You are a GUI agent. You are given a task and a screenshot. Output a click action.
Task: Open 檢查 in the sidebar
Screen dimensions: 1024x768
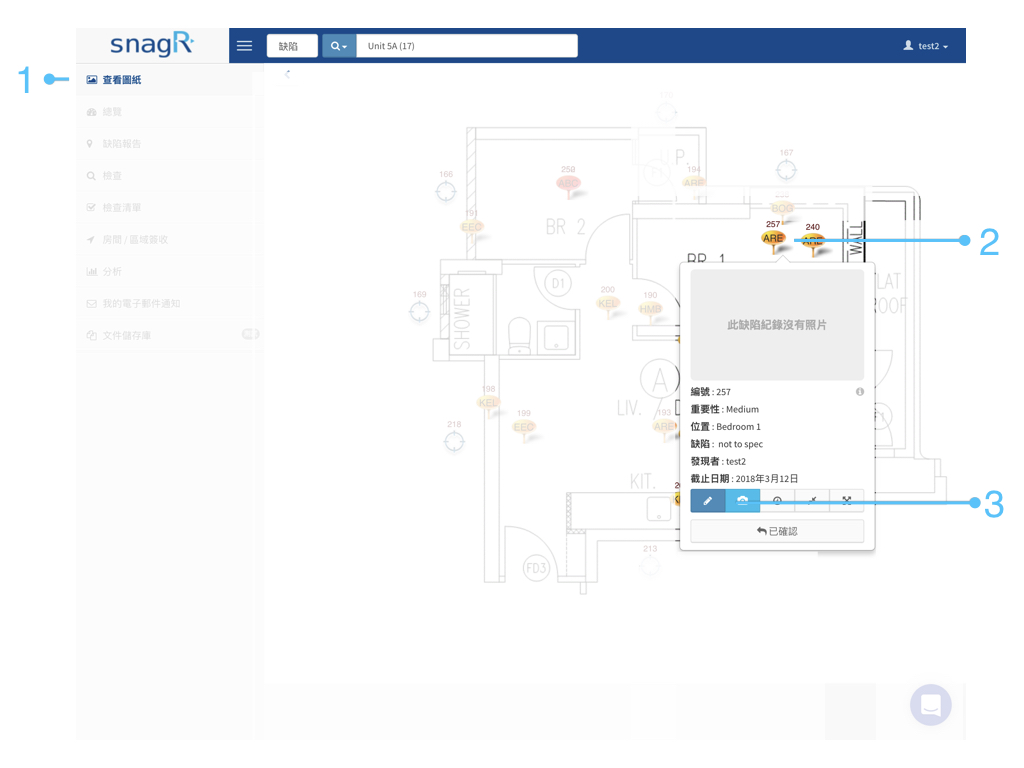click(165, 176)
